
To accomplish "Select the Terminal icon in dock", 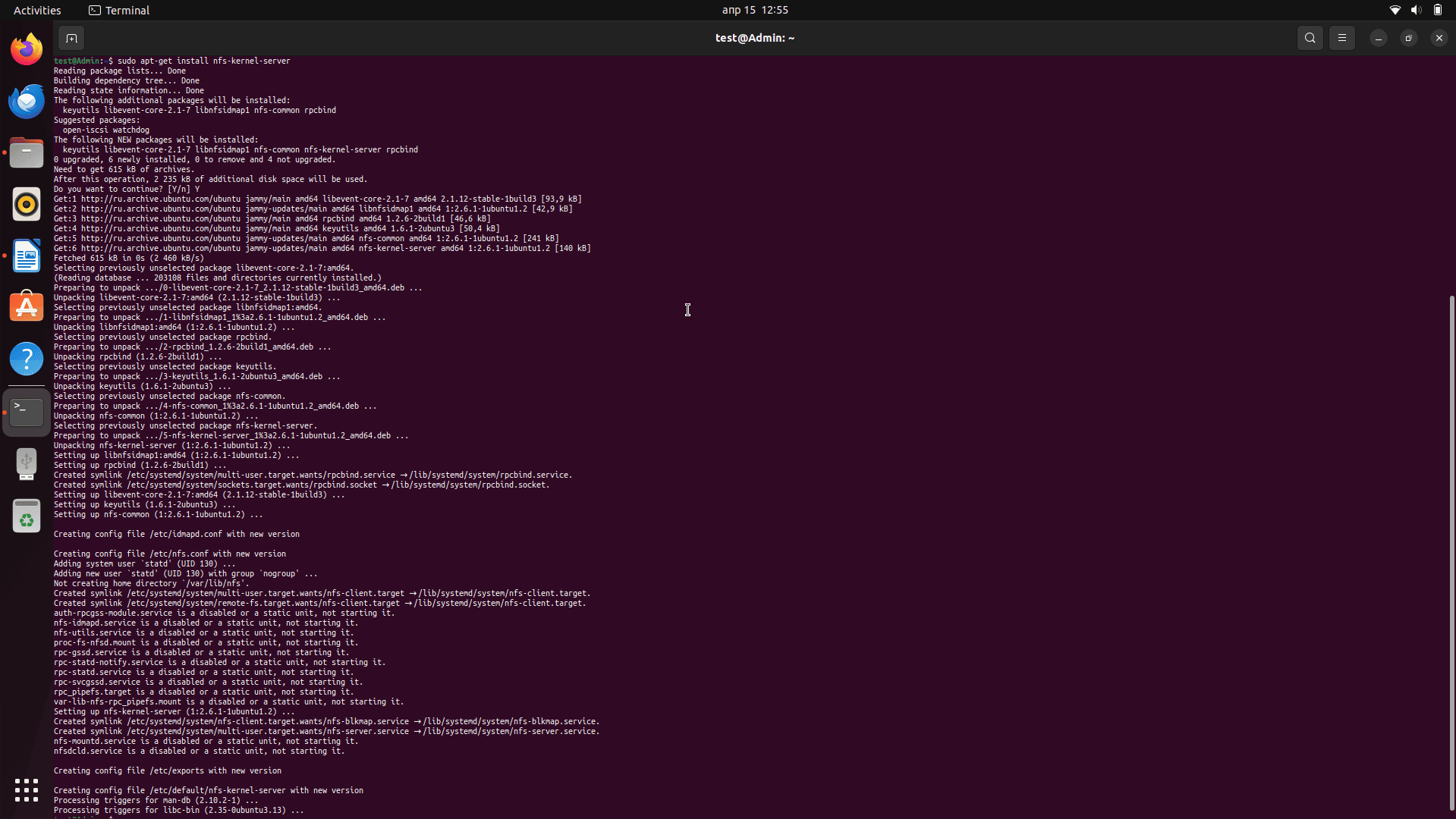I will [x=27, y=412].
